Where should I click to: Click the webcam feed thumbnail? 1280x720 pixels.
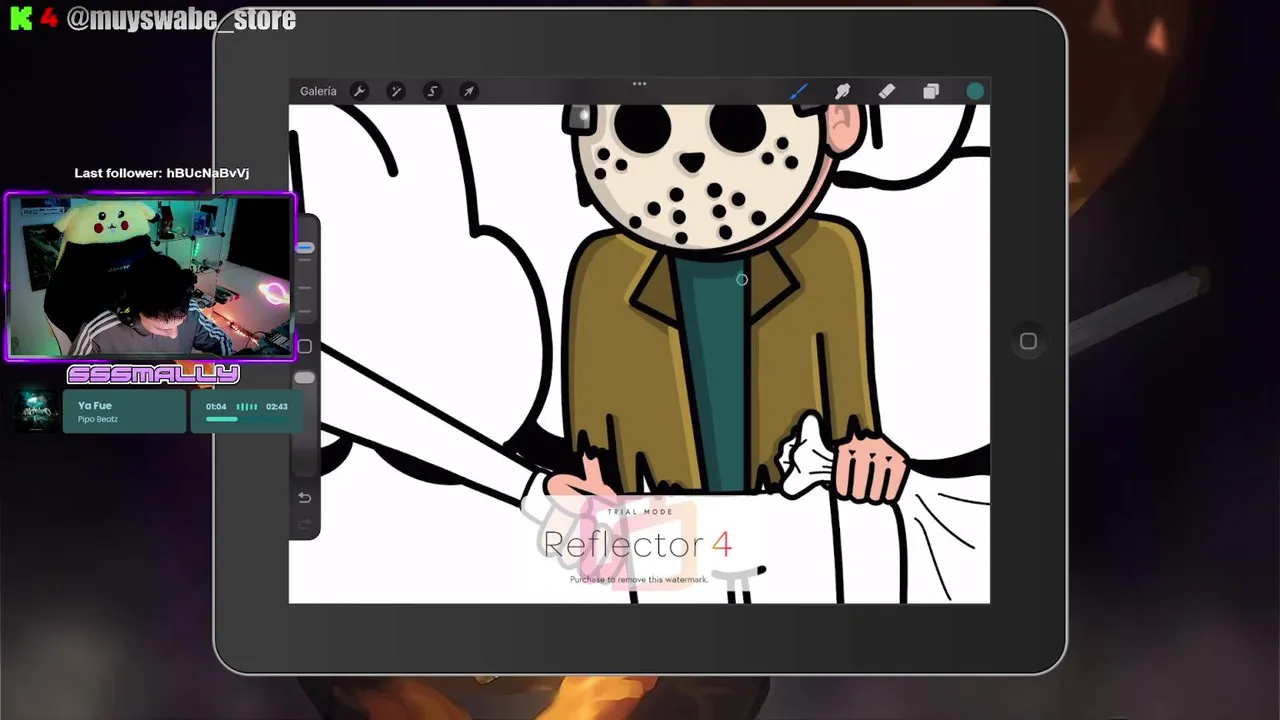(x=151, y=277)
